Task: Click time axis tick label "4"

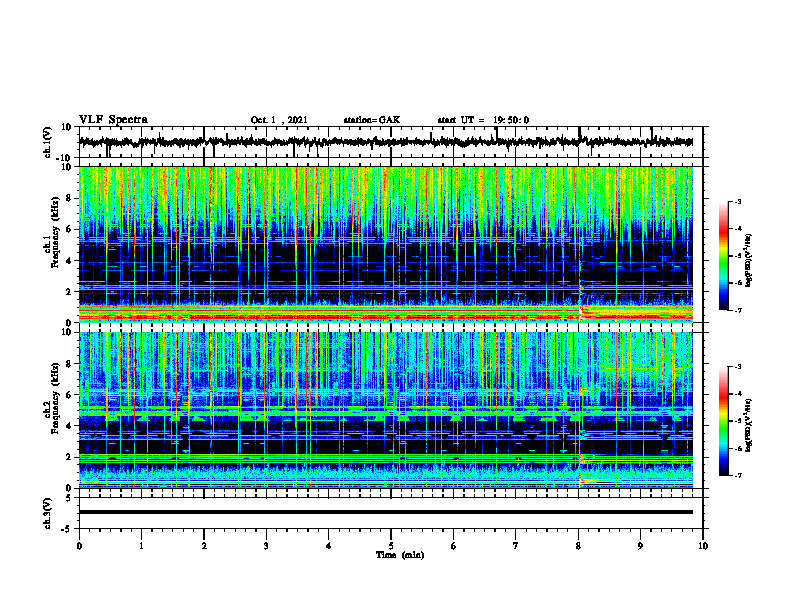Action: click(329, 546)
